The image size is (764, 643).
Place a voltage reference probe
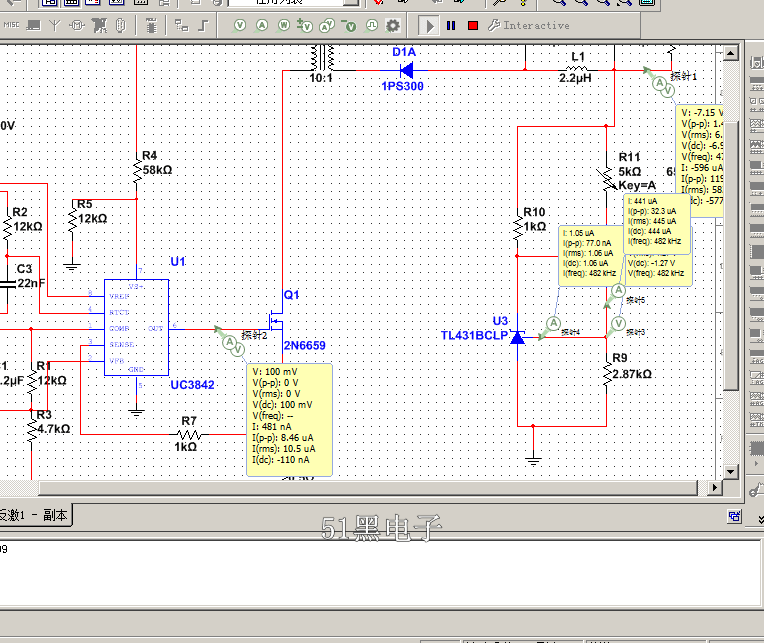[x=349, y=25]
